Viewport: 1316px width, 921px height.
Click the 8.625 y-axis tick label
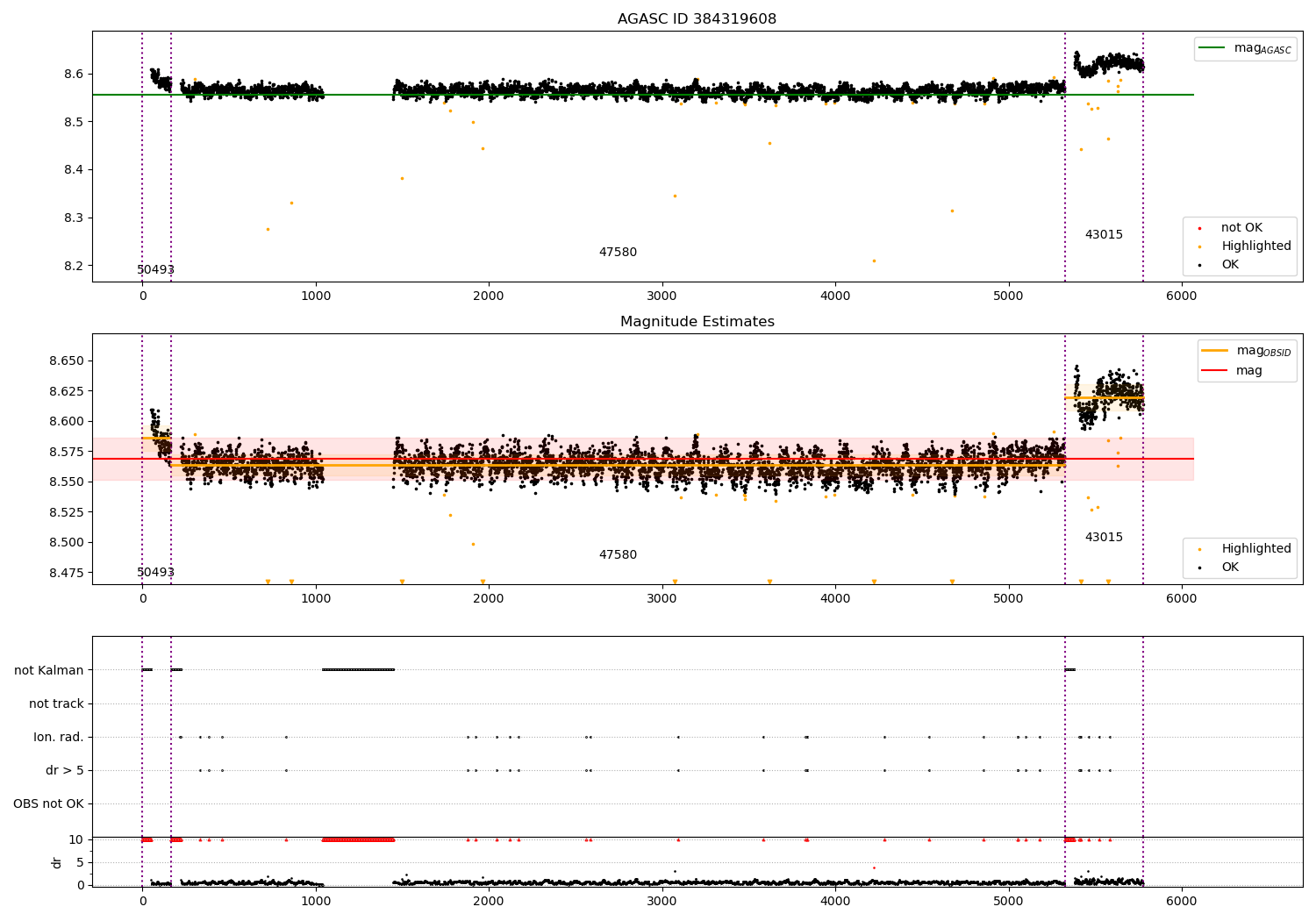point(67,391)
